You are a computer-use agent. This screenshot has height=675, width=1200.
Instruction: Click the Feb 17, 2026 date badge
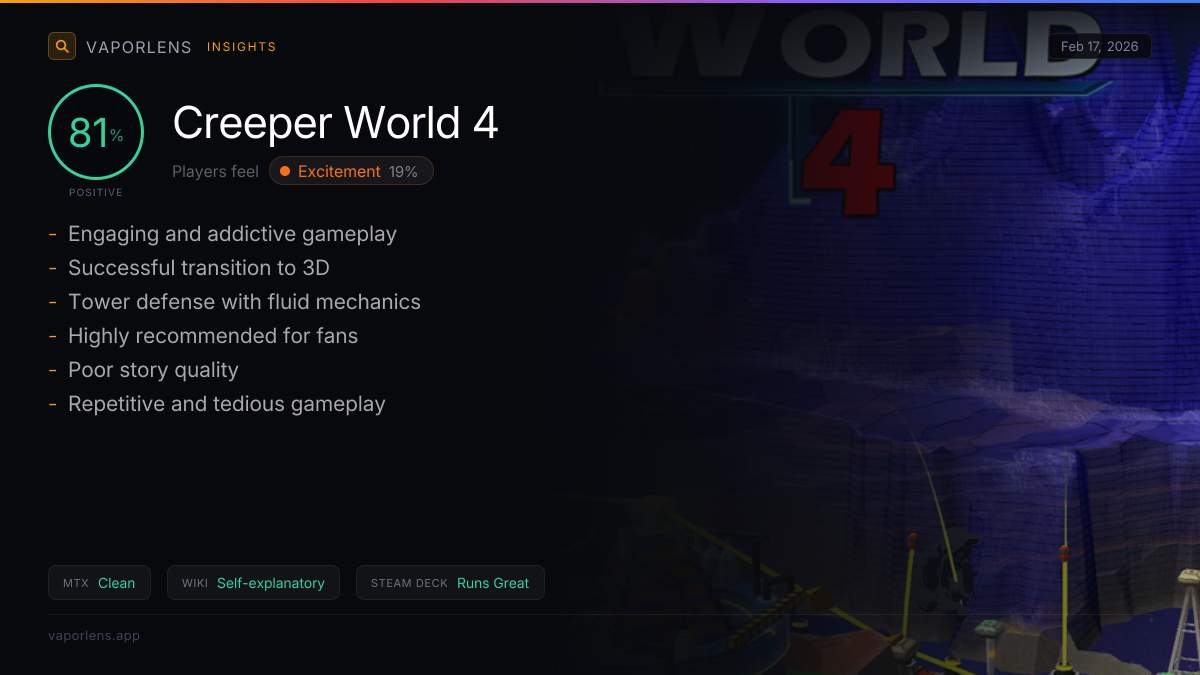(1099, 47)
